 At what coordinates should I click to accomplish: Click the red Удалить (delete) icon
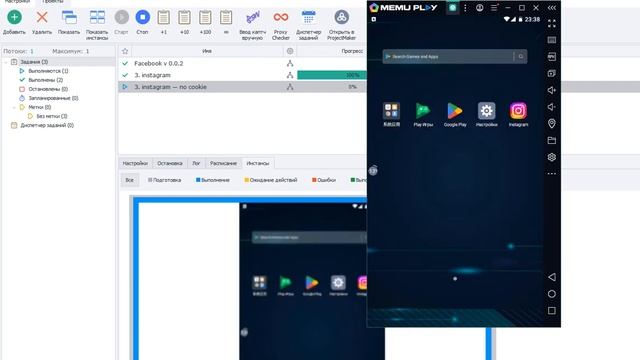[42, 17]
